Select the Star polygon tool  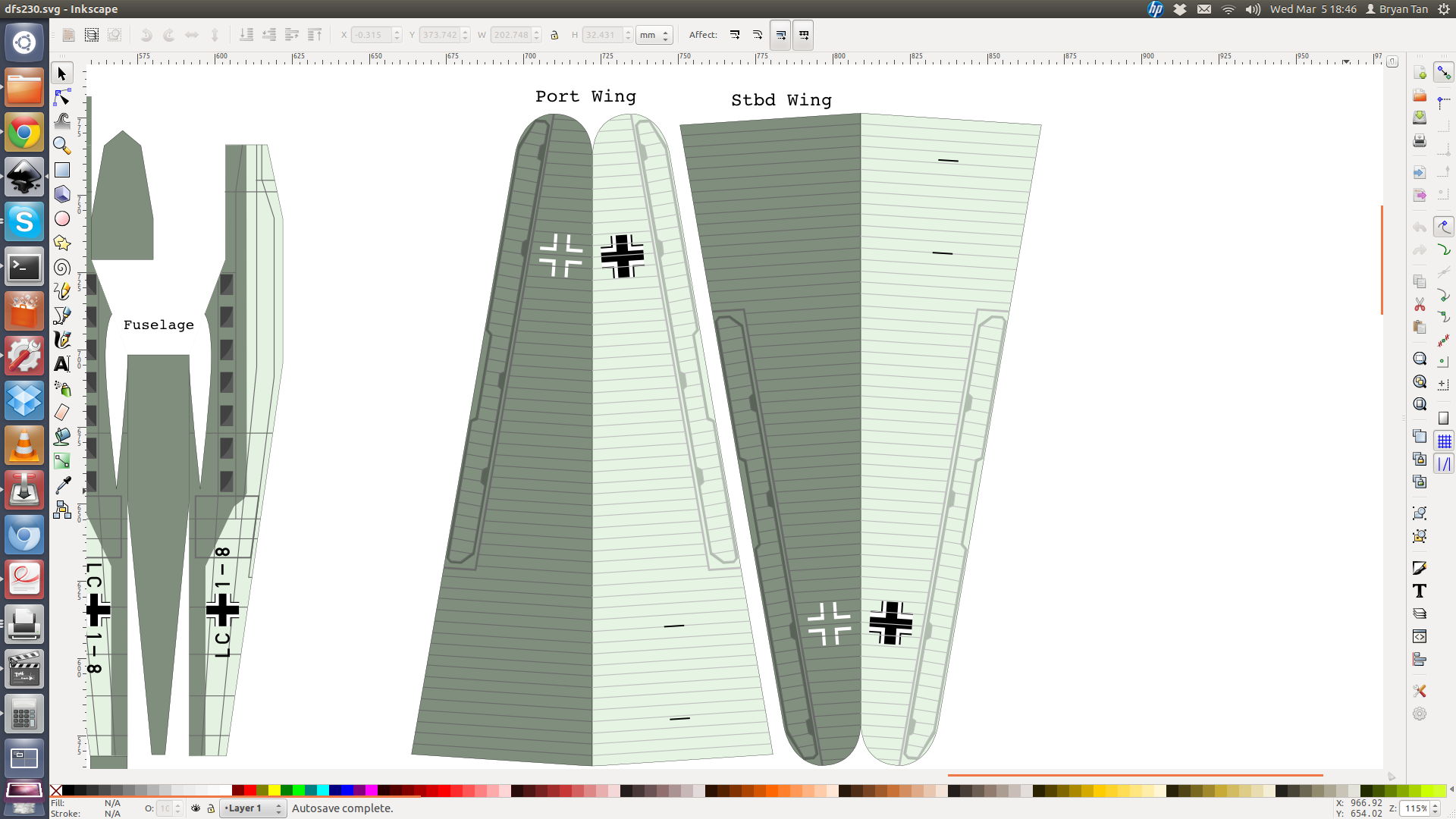point(62,243)
